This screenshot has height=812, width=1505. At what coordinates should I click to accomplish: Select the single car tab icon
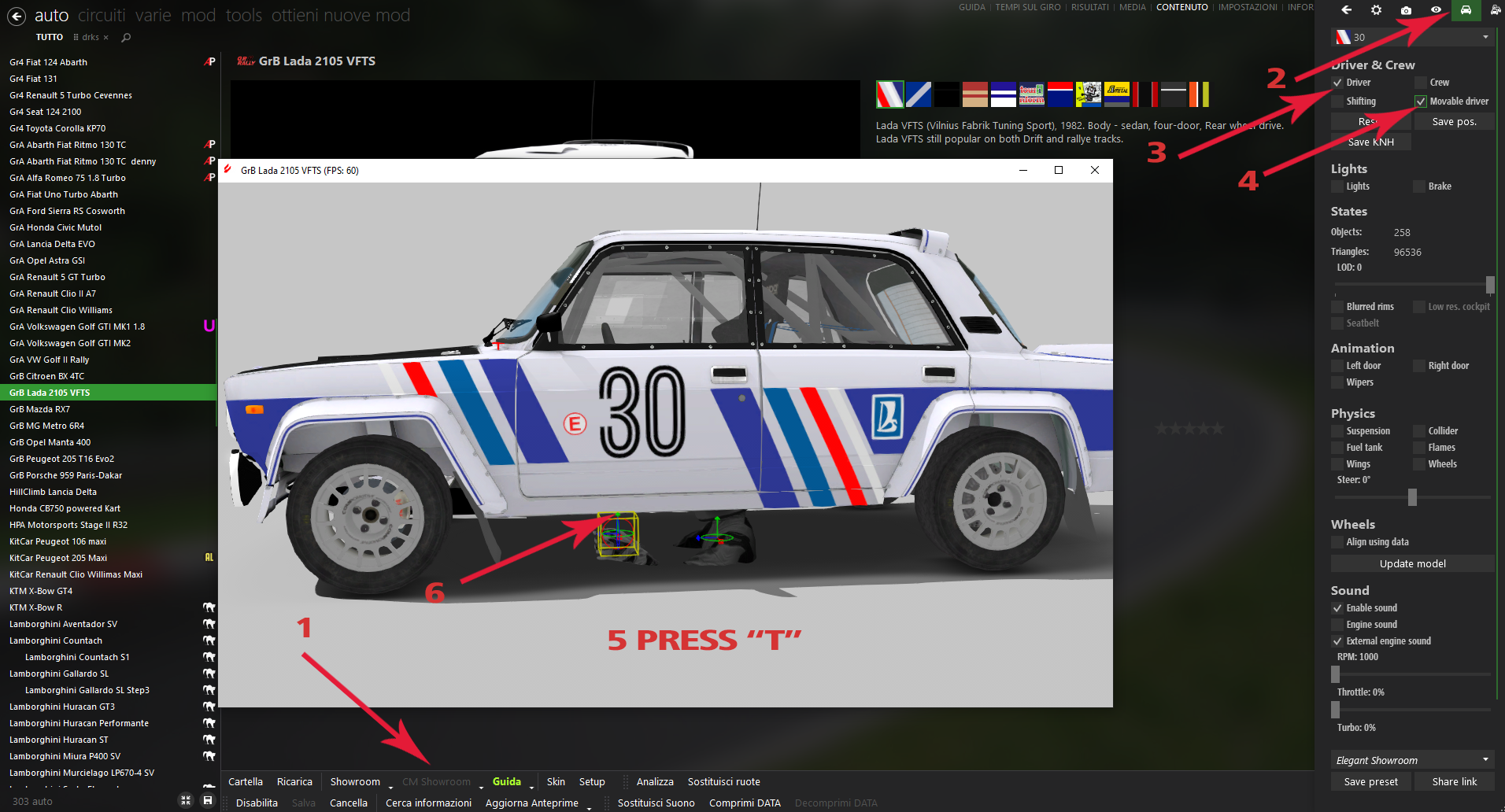(x=1466, y=10)
